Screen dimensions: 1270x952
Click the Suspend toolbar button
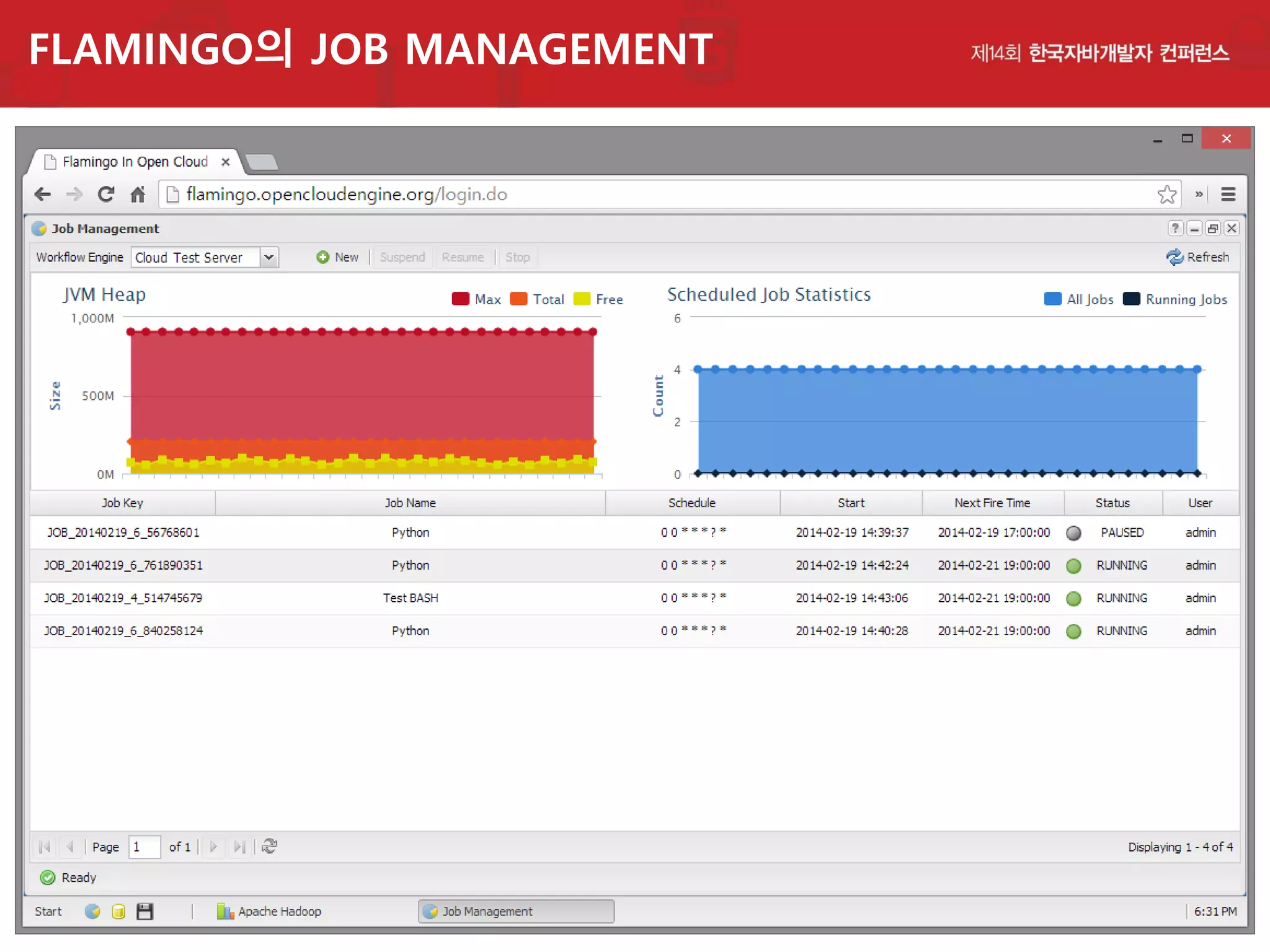pos(402,257)
